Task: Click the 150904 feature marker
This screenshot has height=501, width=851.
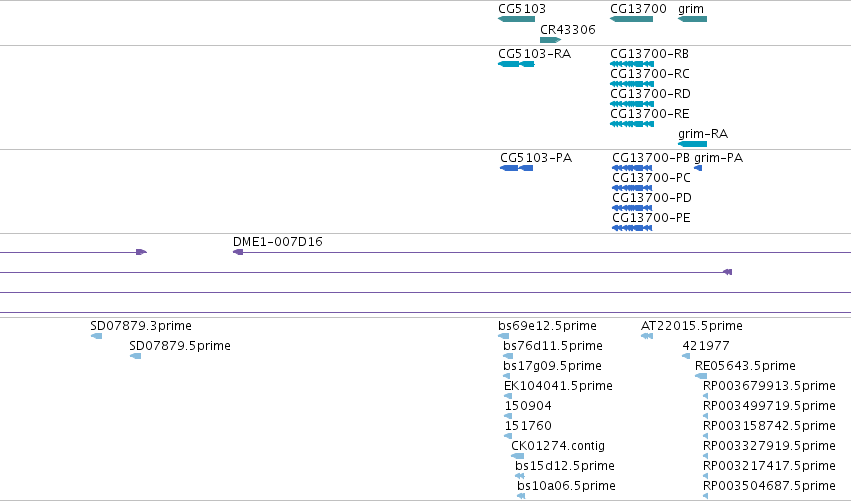Action: [x=508, y=416]
